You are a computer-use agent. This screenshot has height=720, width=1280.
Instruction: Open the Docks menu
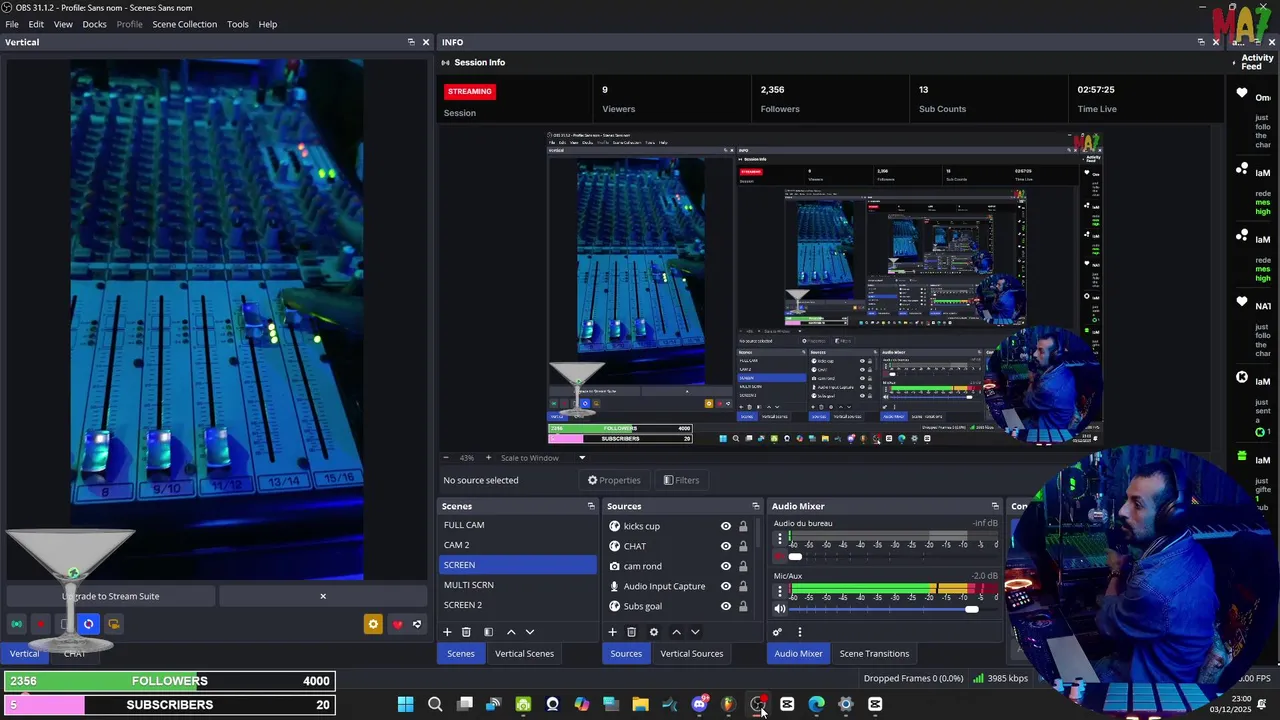[x=94, y=24]
